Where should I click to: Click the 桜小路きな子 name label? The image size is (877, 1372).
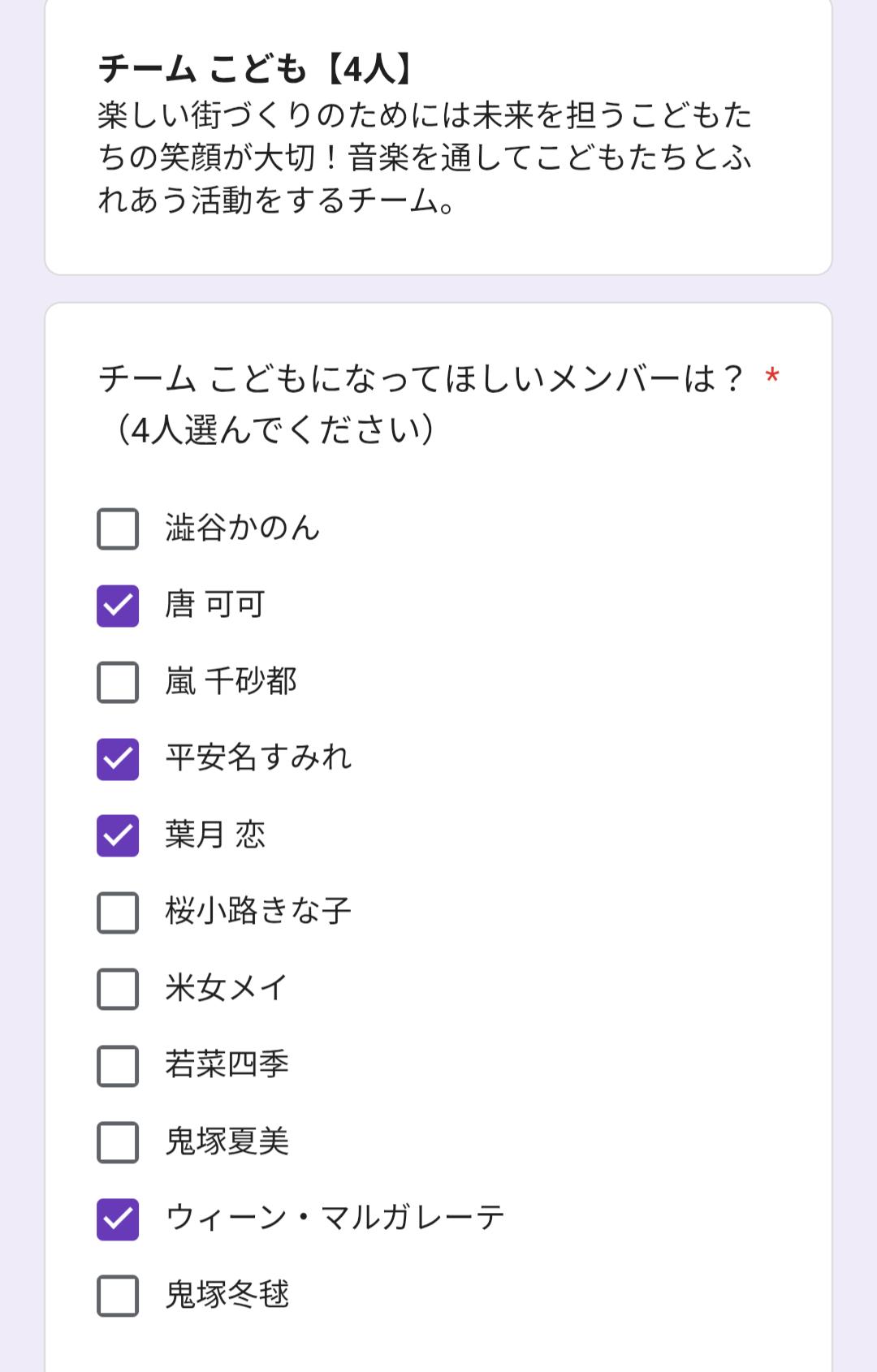tap(258, 912)
